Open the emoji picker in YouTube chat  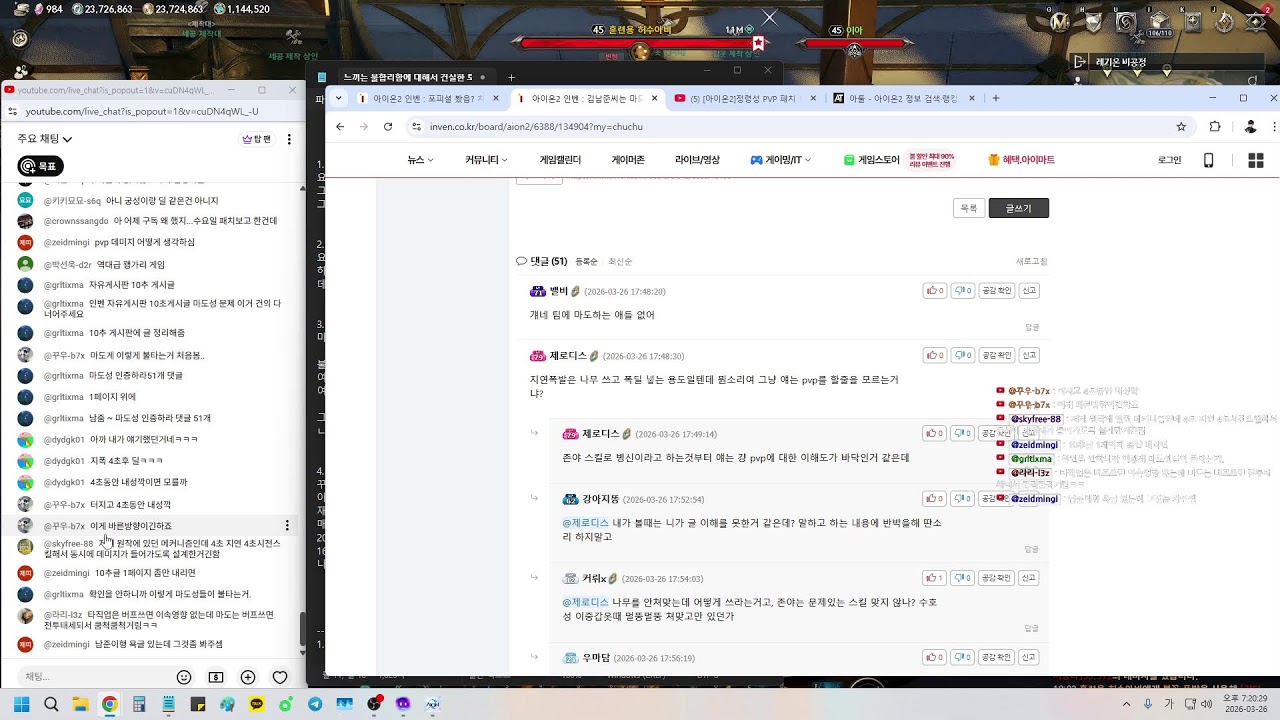coord(184,677)
